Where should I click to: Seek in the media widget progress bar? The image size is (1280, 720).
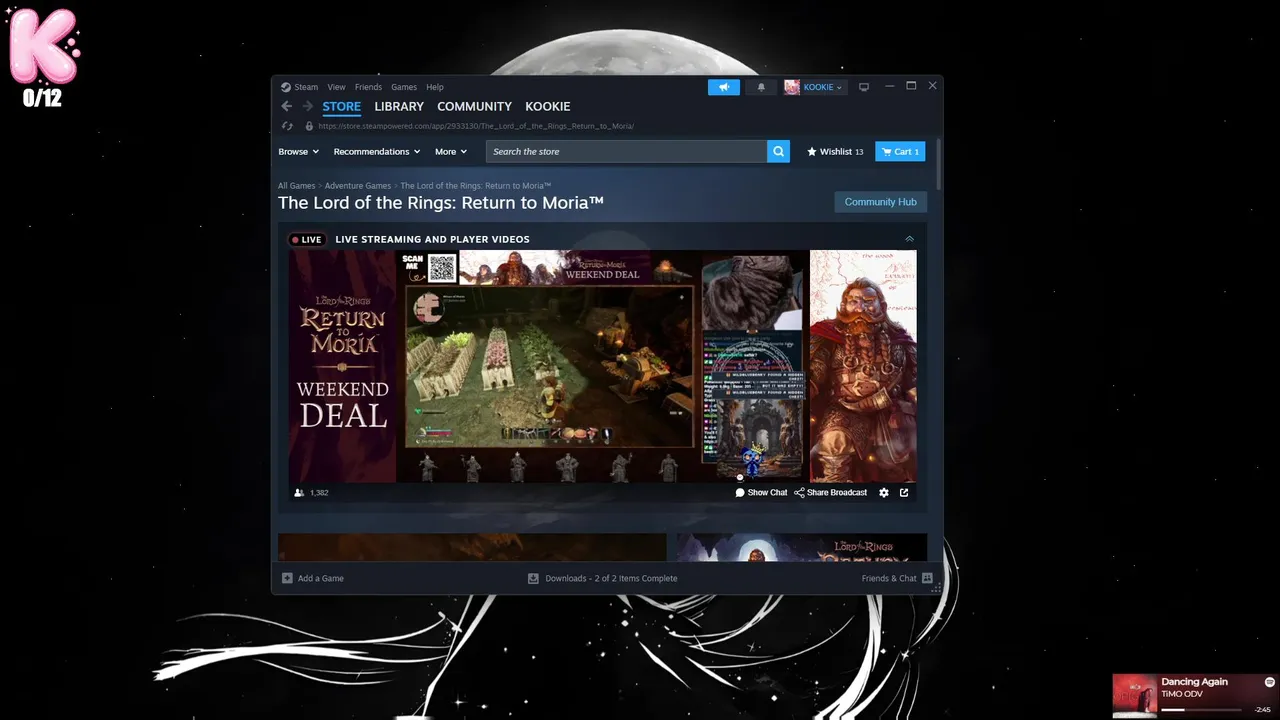1201,710
